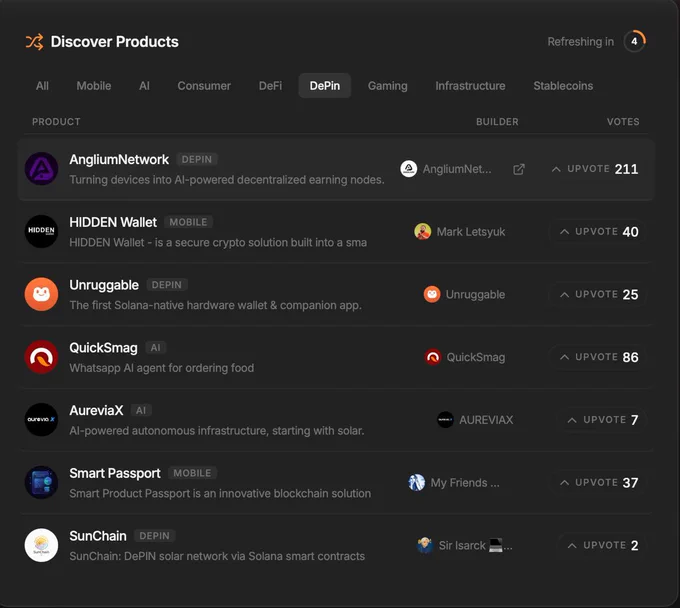Select the DePin tab
Viewport: 680px width, 608px height.
324,86
